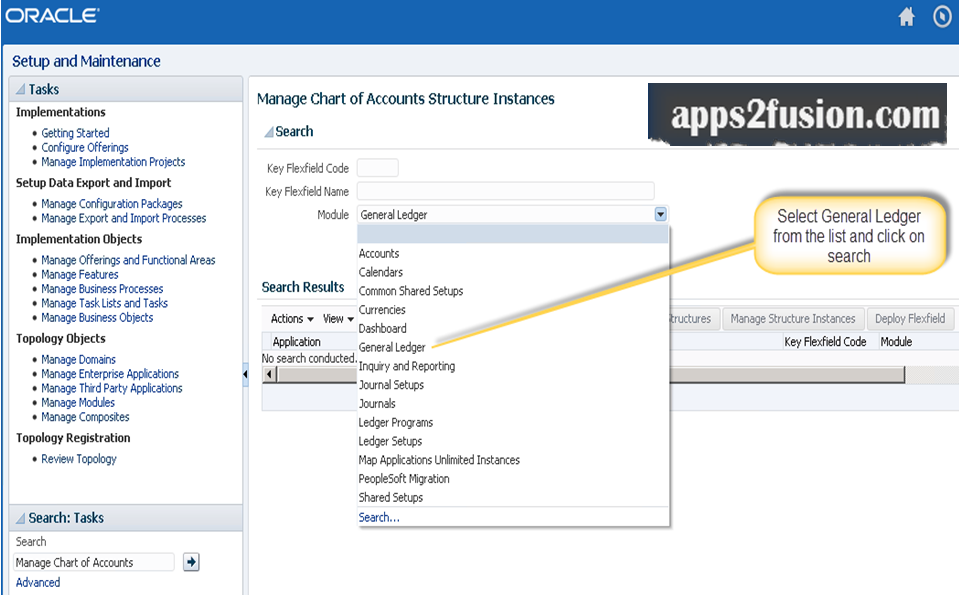Open Manage Enterprise Applications link
This screenshot has height=595, width=959.
click(x=110, y=374)
